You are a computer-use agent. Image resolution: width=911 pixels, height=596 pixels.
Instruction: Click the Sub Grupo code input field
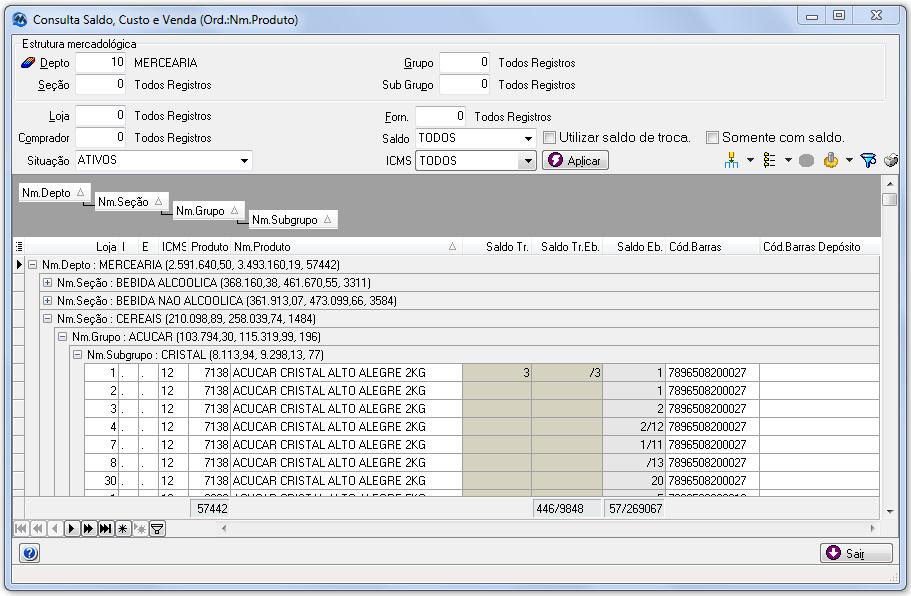point(465,85)
